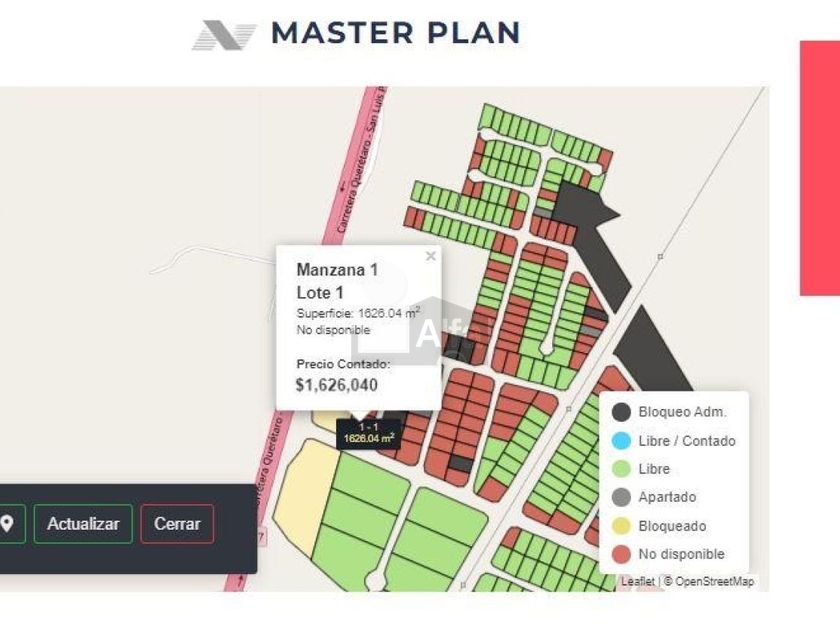Click the red panel at the right edge

pyautogui.click(x=819, y=168)
